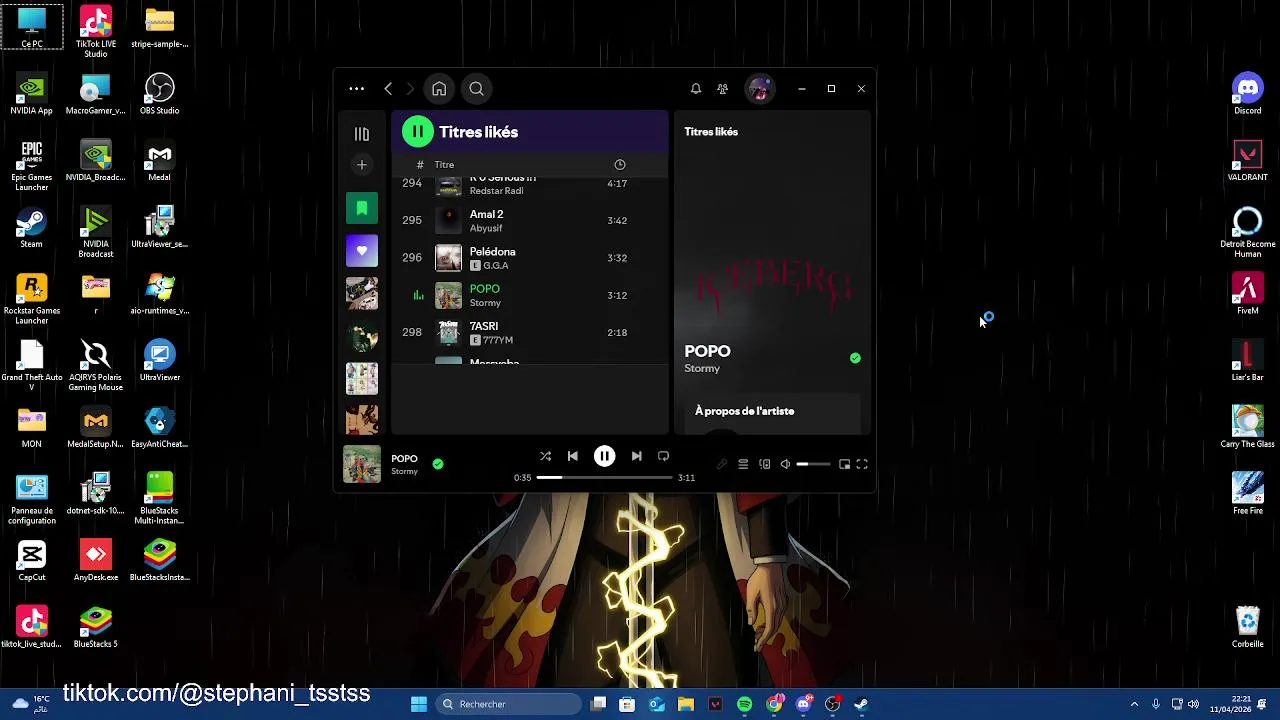This screenshot has height=720, width=1280.
Task: Open Stormy artist in now-playing panel
Action: [702, 369]
